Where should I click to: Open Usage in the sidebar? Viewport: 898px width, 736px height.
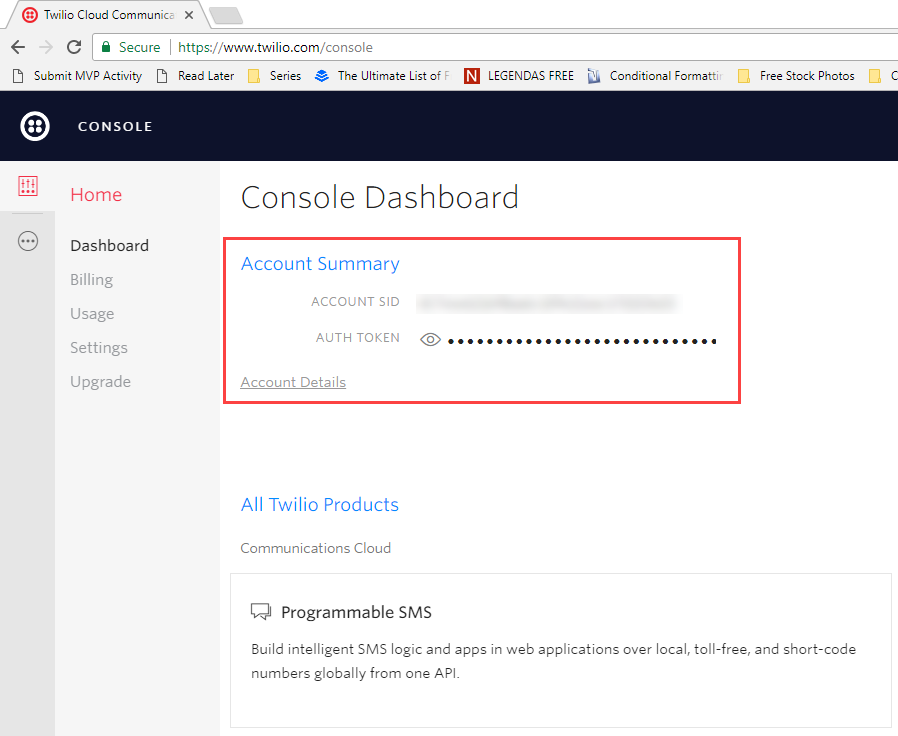pos(92,314)
